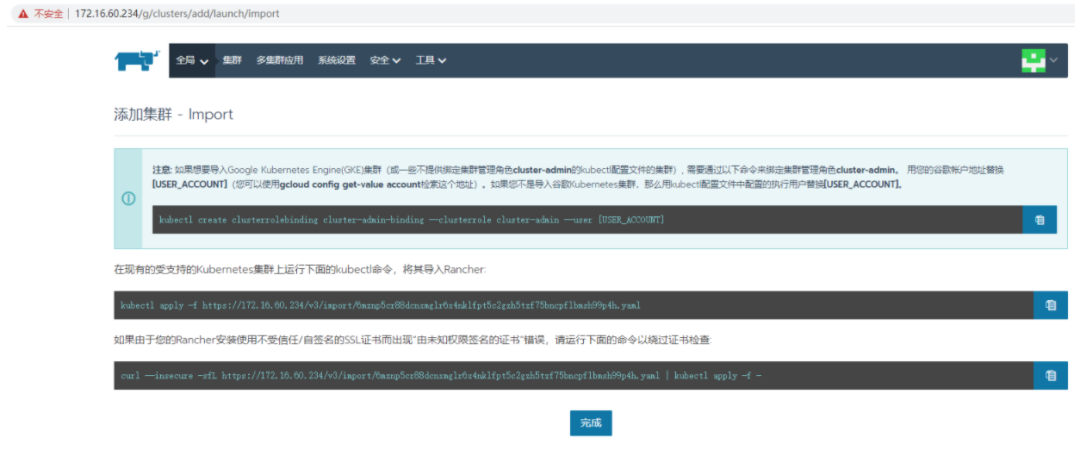The height and width of the screenshot is (450, 1080).
Task: Click the insecure warning icon in address bar
Action: pos(23,14)
